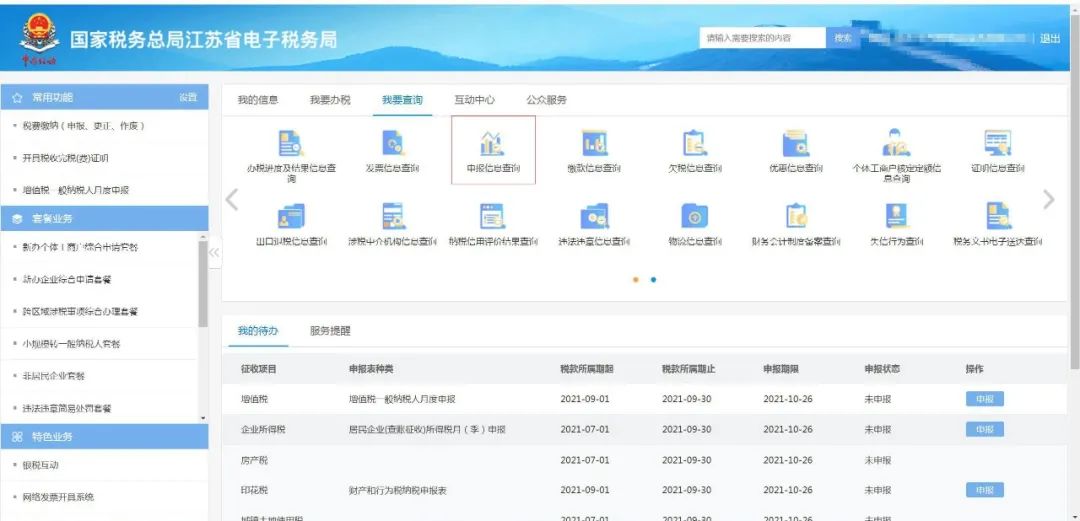
Task: Select the blue carousel page dot
Action: [x=653, y=280]
